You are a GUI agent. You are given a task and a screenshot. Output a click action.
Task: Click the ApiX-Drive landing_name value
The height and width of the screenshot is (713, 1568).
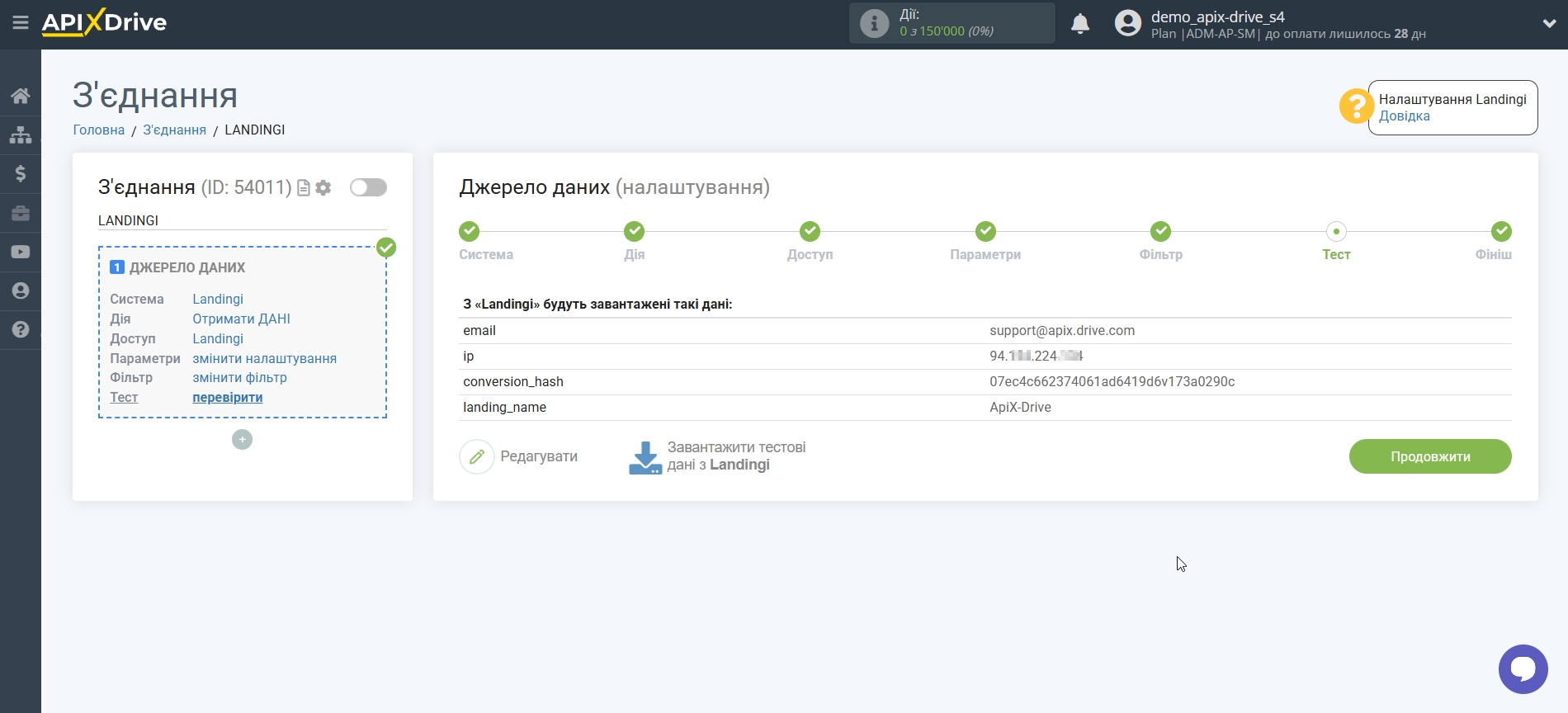[x=1020, y=407]
